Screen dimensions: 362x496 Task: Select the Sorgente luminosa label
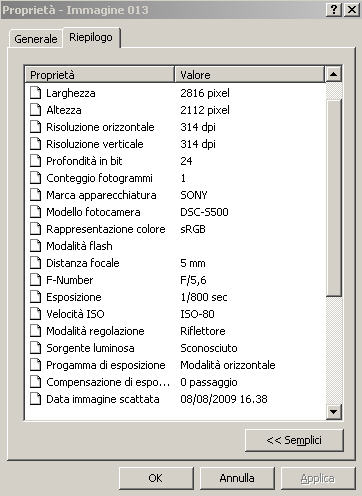[x=90, y=348]
